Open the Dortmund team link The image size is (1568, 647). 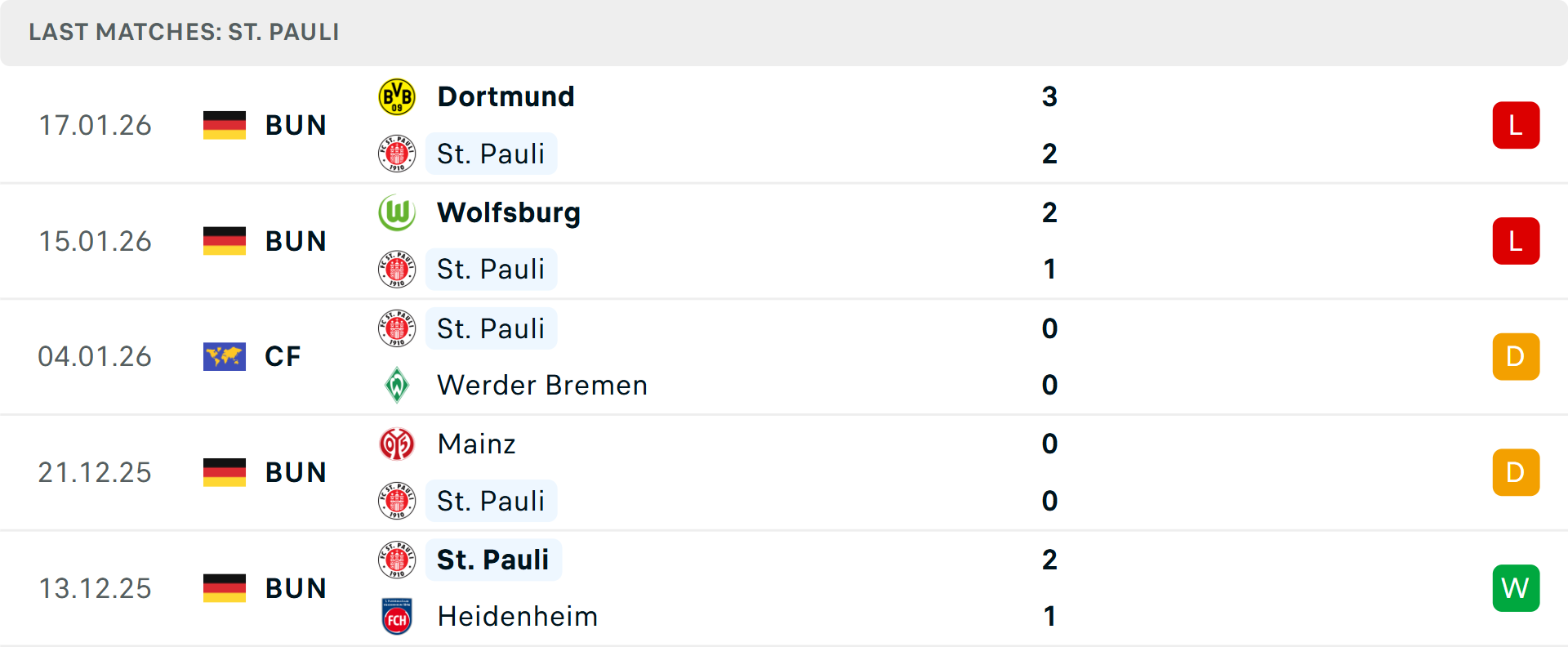[506, 97]
